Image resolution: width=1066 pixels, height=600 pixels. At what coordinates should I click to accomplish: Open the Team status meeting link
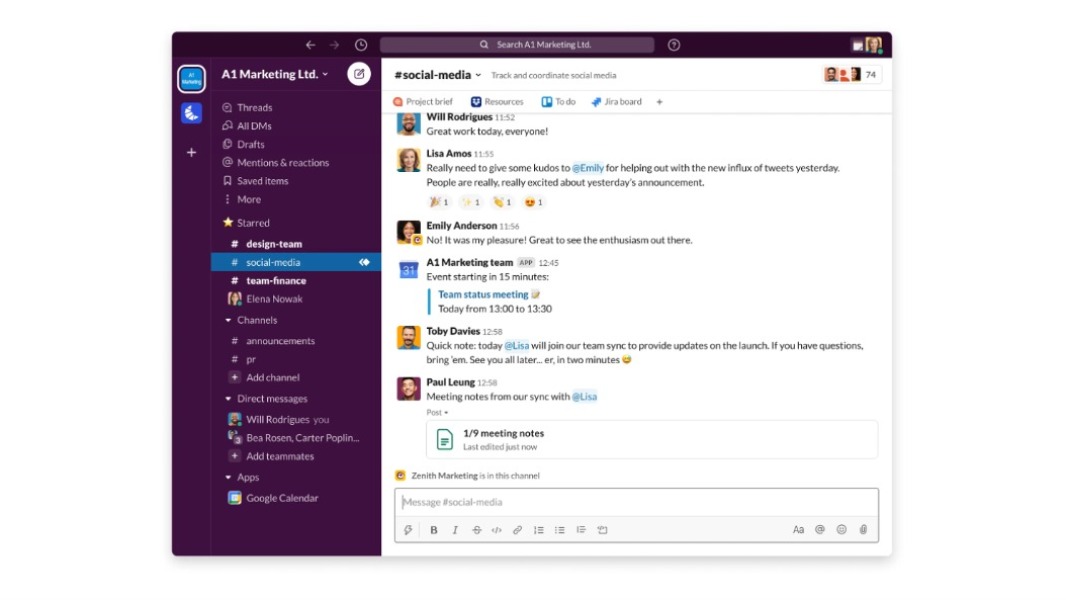483,295
